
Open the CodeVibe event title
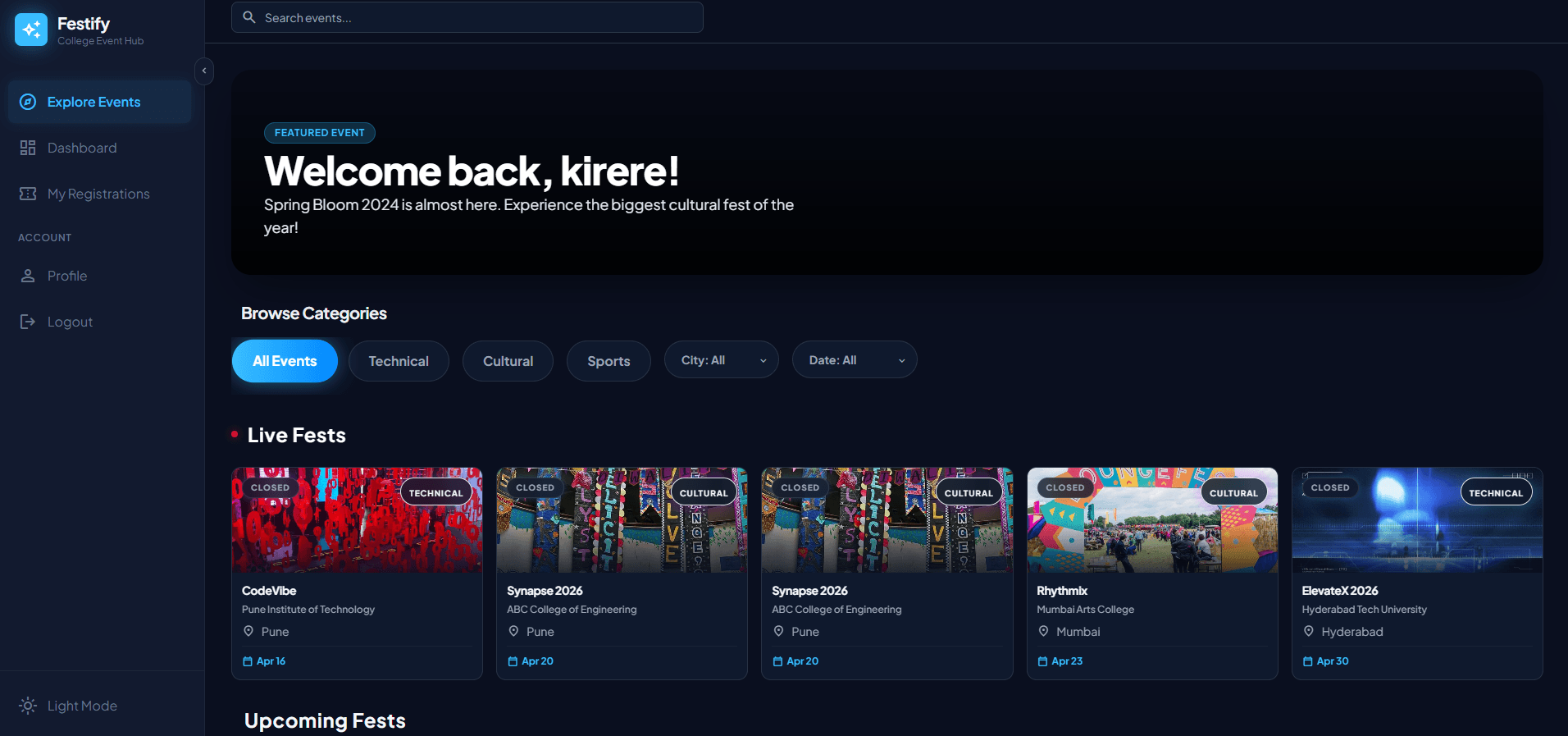(269, 591)
